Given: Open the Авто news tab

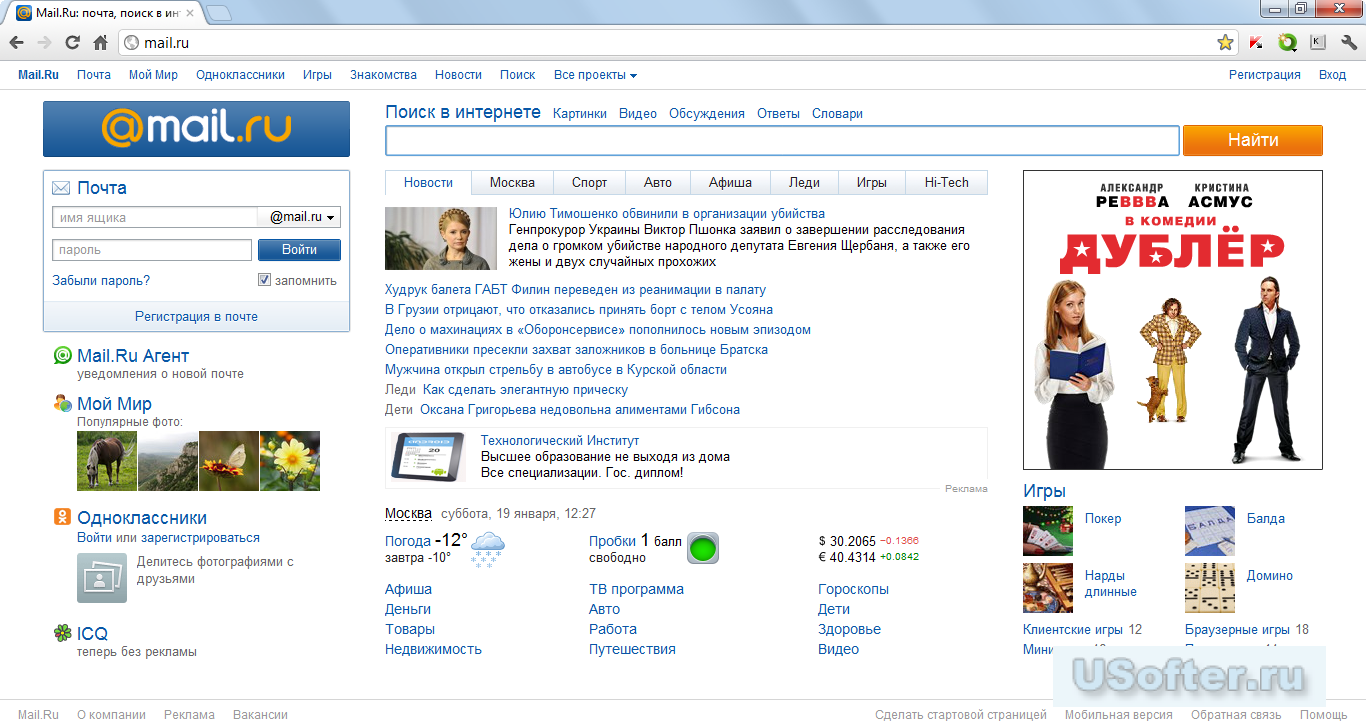Looking at the screenshot, I should tap(658, 183).
